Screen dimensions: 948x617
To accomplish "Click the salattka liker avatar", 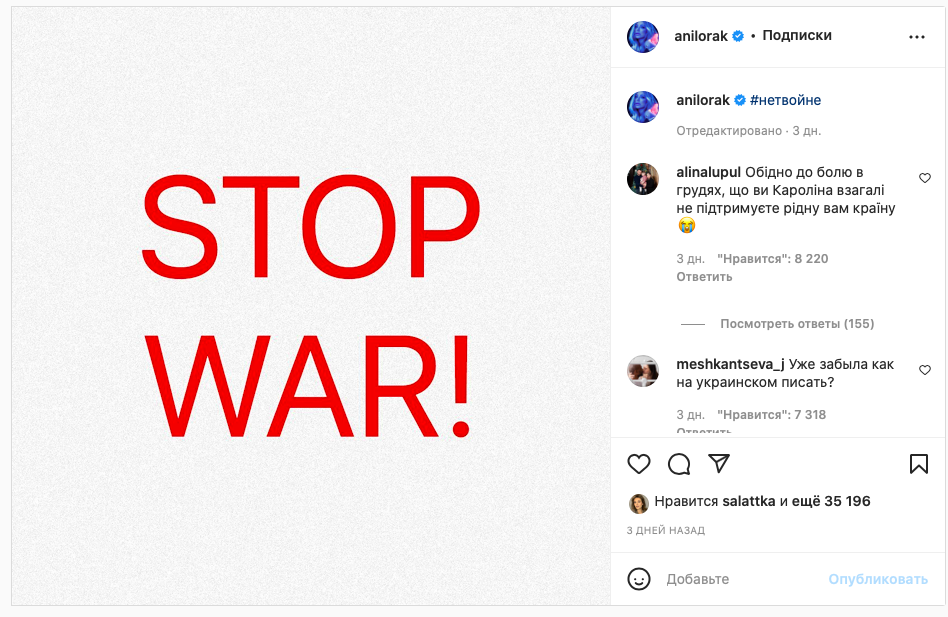I will [x=638, y=502].
